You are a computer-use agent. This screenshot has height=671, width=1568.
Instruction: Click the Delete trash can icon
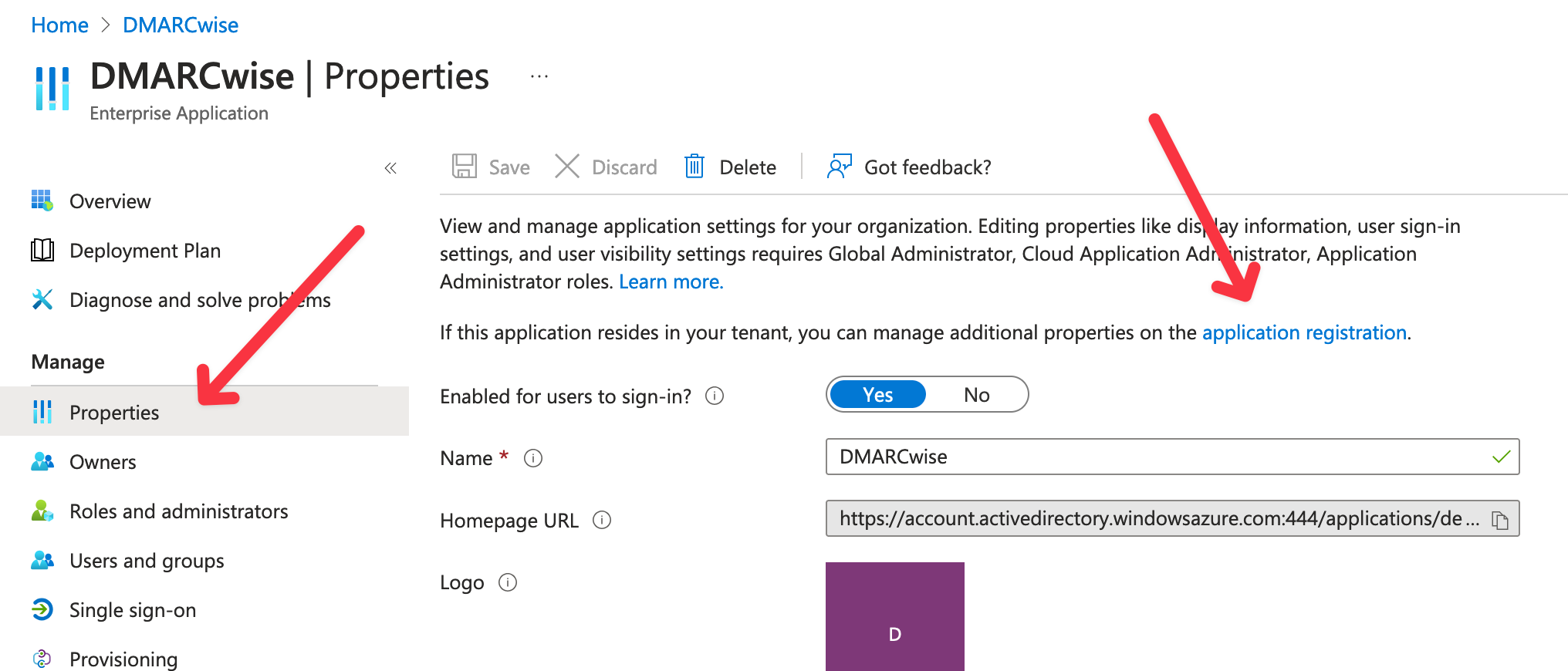tap(694, 167)
